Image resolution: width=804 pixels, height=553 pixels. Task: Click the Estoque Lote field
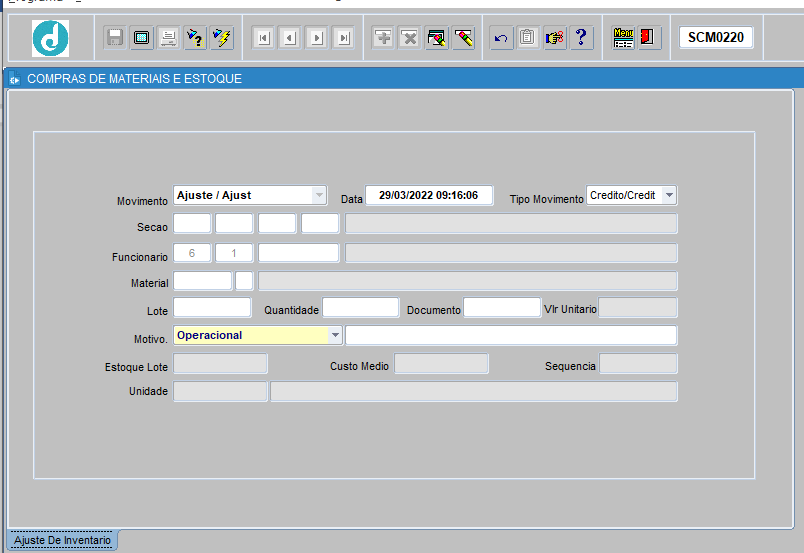tap(220, 363)
